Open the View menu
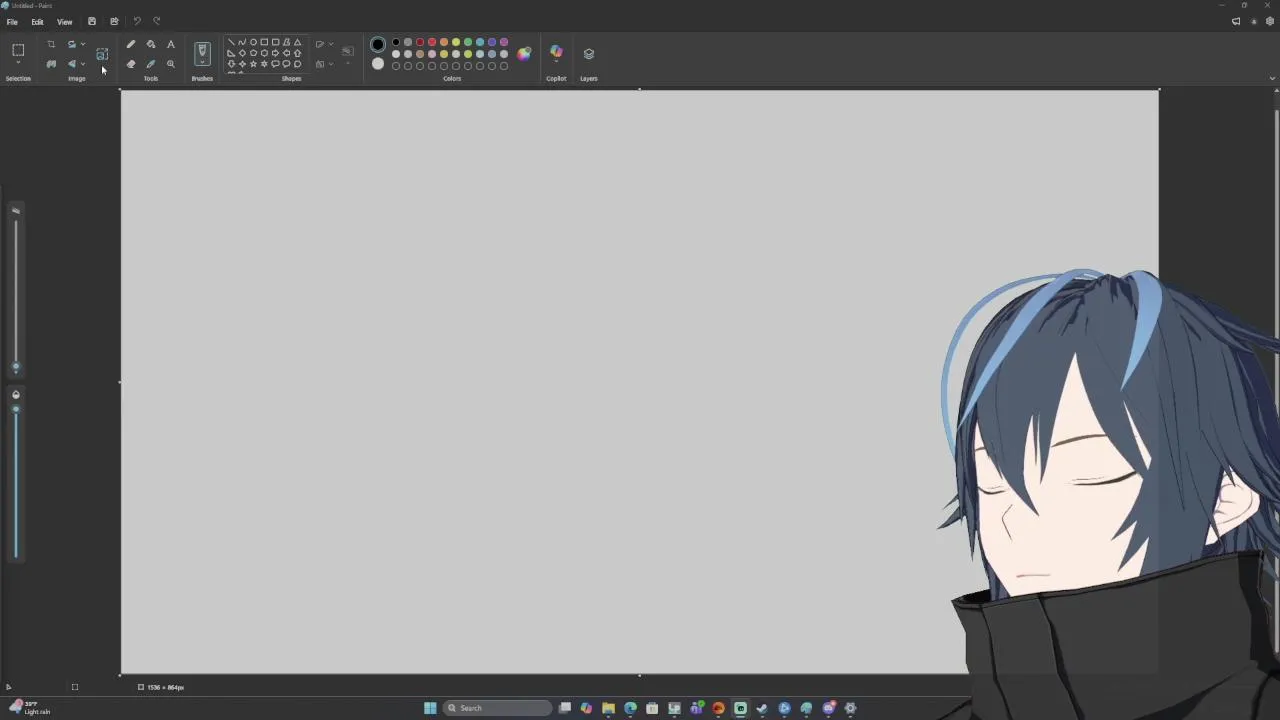1280x720 pixels. (x=64, y=22)
